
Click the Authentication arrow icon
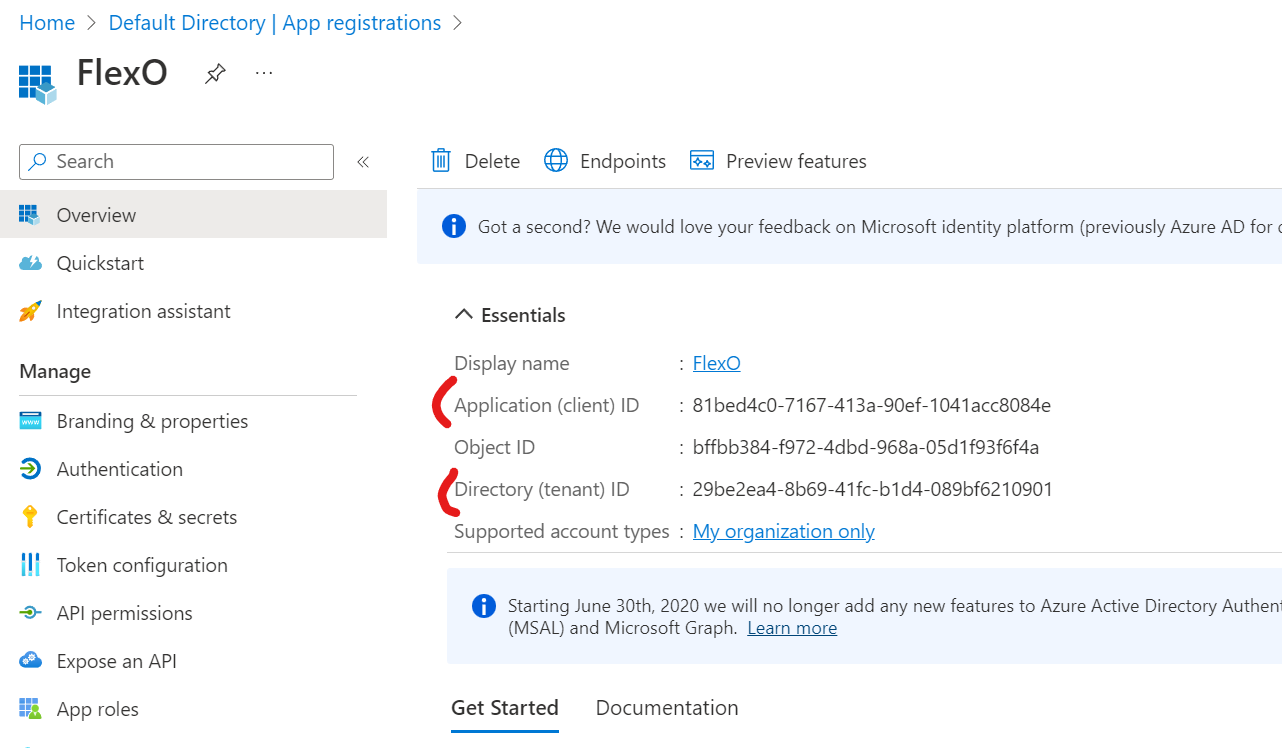point(30,469)
